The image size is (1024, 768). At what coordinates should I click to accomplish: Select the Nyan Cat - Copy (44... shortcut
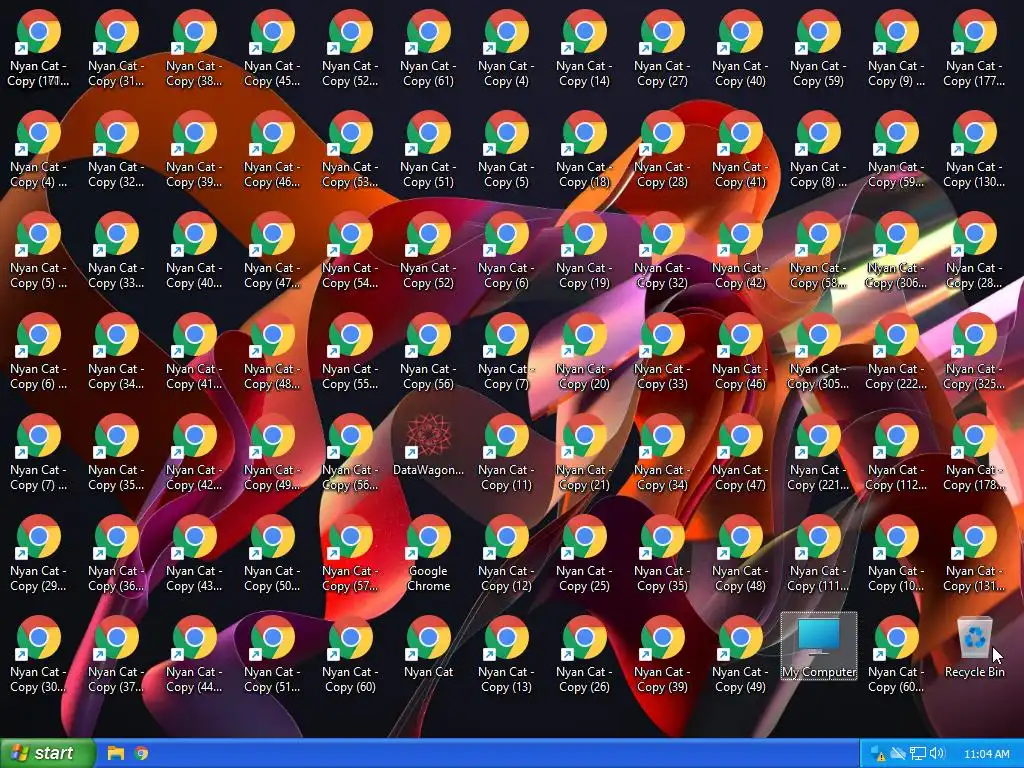pos(194,654)
